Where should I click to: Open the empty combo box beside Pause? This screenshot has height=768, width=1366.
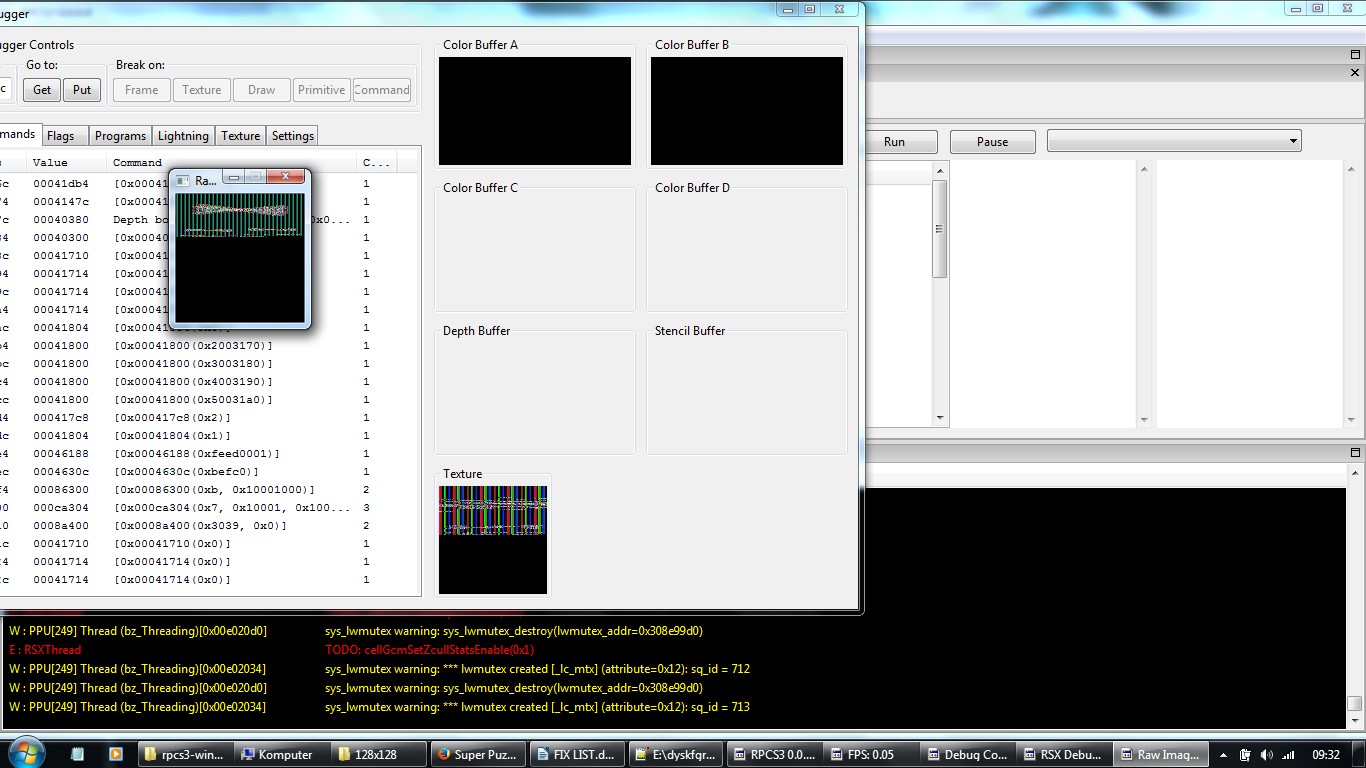[1173, 141]
